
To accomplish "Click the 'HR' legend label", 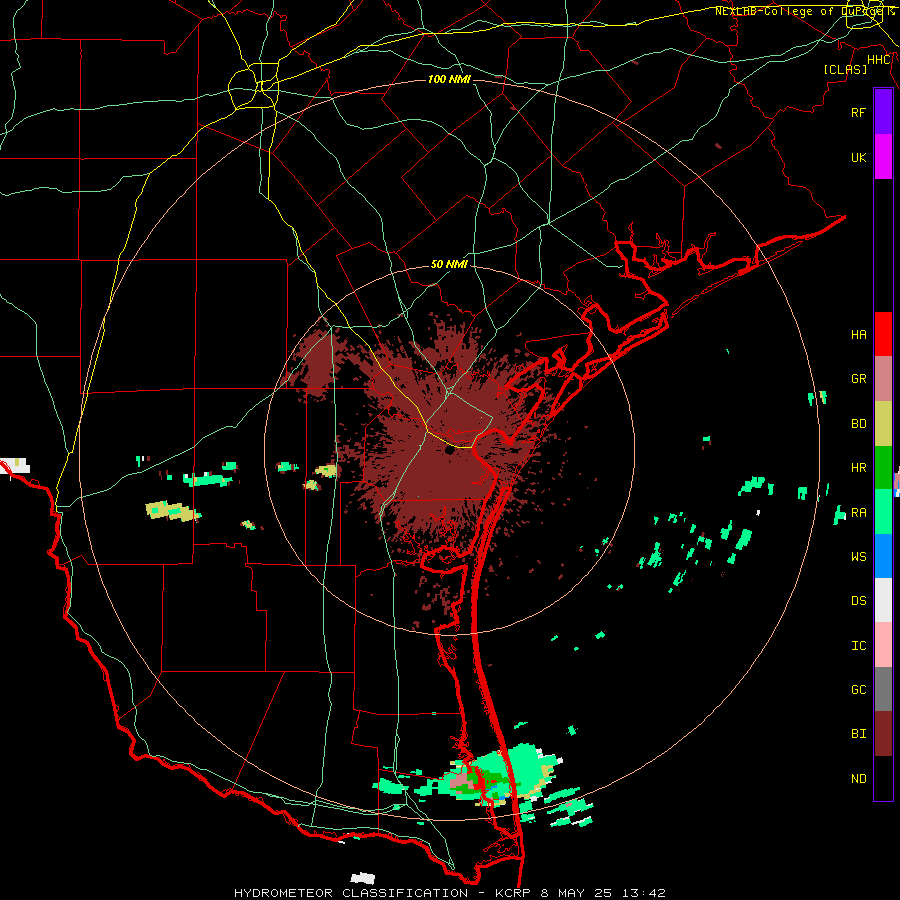I will pyautogui.click(x=858, y=468).
